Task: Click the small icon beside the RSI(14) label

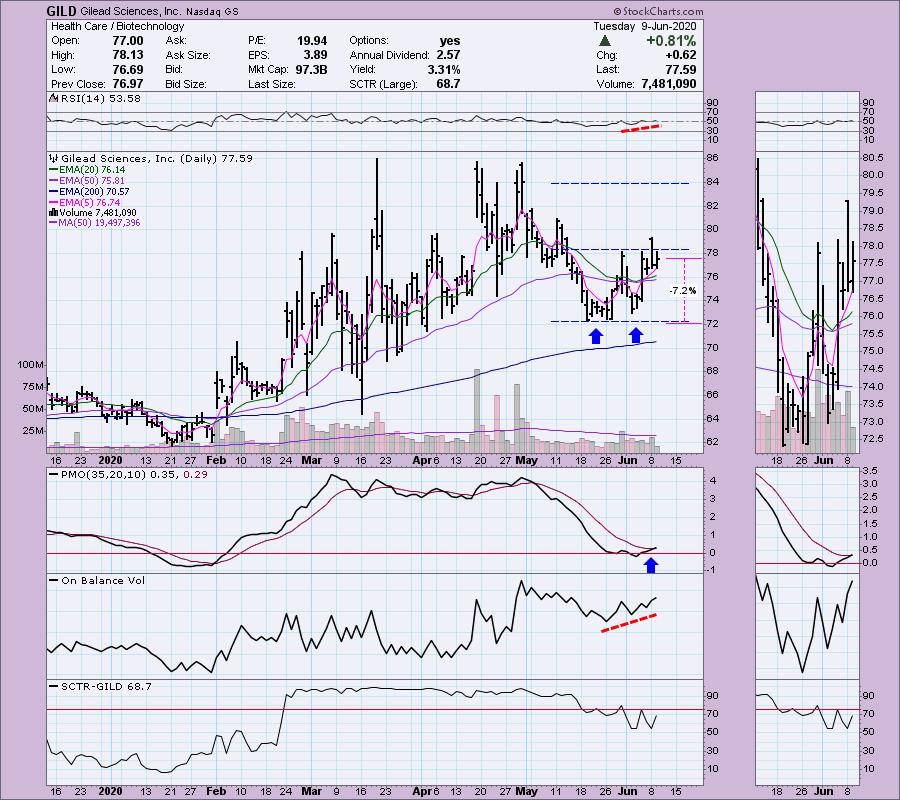Action: [54, 98]
